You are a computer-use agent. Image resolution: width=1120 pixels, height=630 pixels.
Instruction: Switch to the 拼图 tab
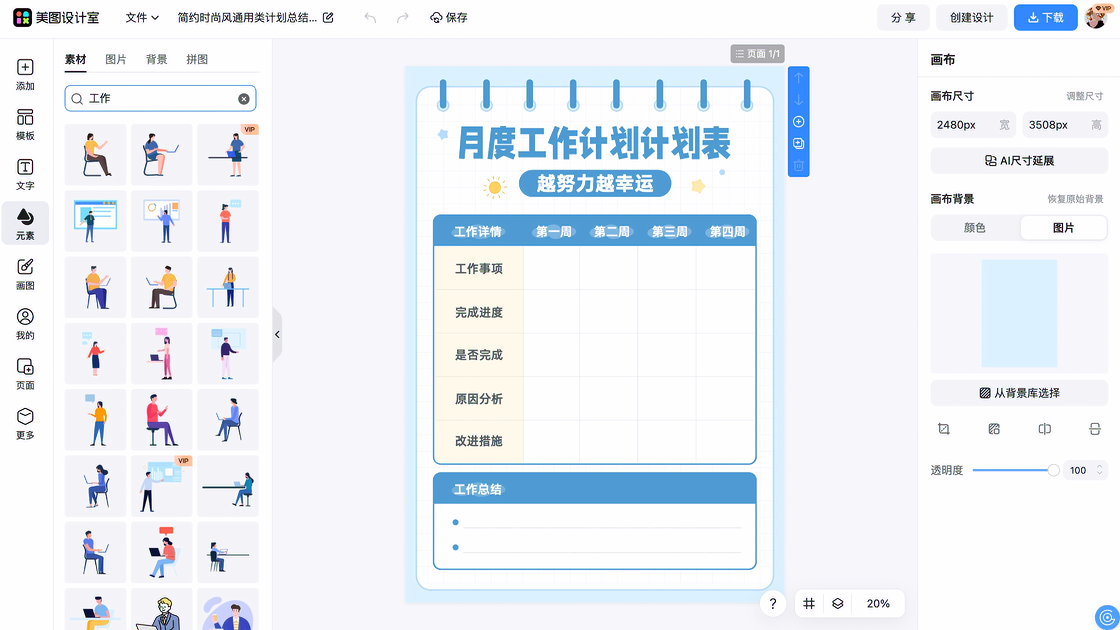(197, 60)
